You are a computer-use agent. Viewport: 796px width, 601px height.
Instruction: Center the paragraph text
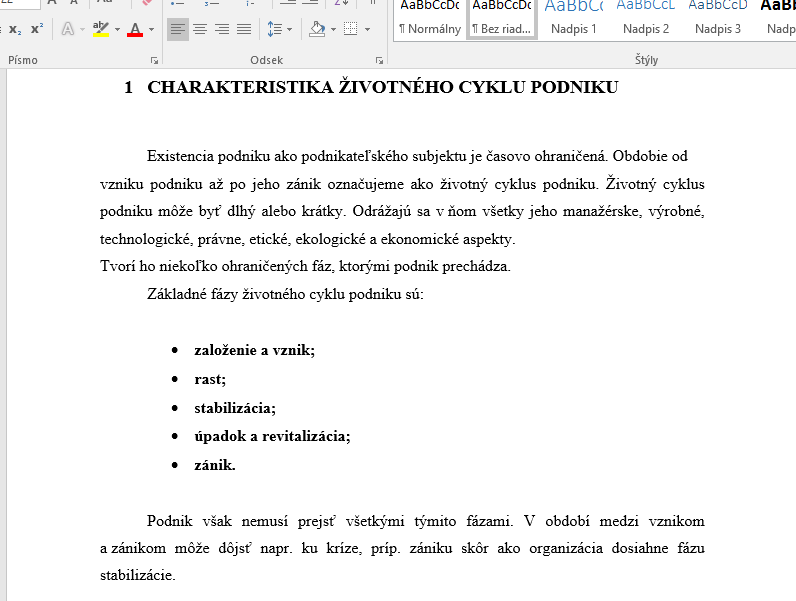[200, 29]
